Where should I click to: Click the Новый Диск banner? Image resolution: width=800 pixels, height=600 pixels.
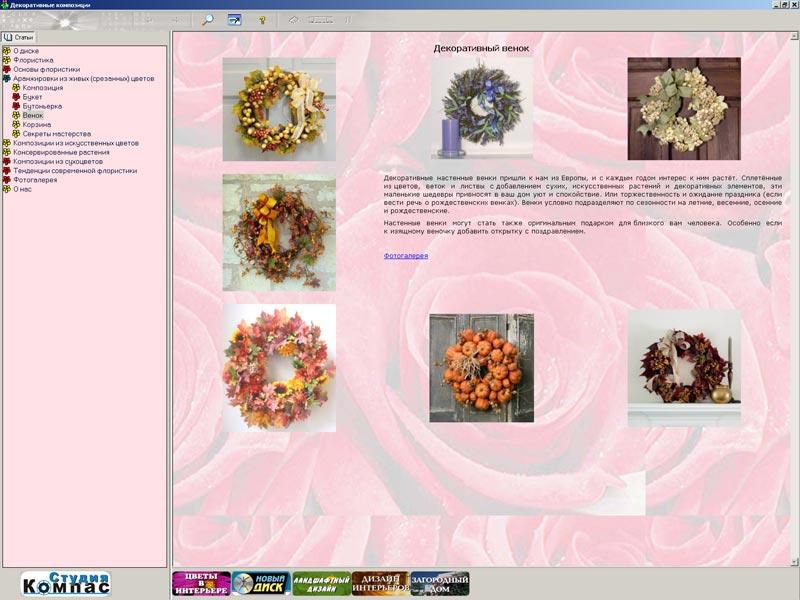pos(261,584)
